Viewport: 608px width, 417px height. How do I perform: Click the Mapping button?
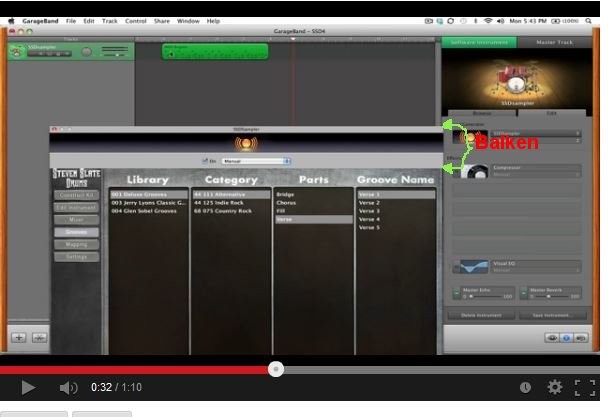click(76, 244)
